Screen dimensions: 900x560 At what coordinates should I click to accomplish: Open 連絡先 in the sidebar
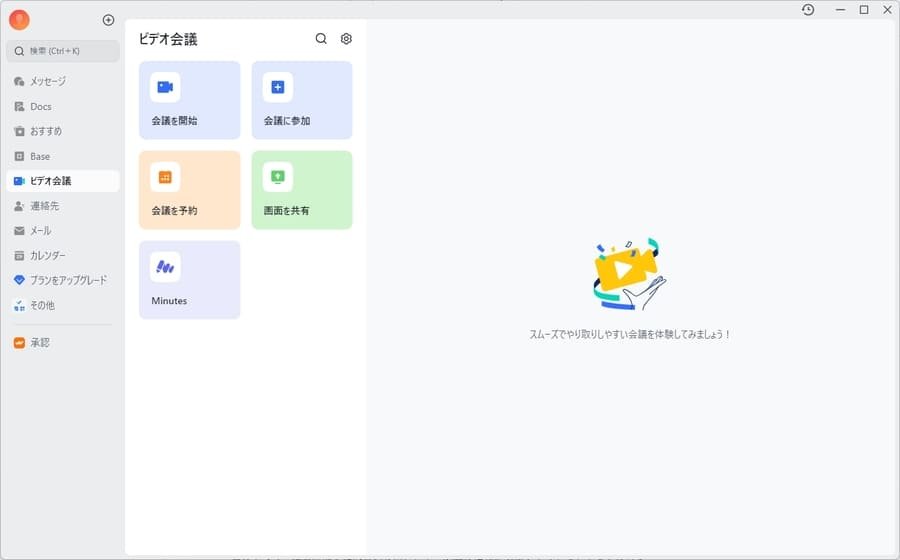[x=63, y=206]
